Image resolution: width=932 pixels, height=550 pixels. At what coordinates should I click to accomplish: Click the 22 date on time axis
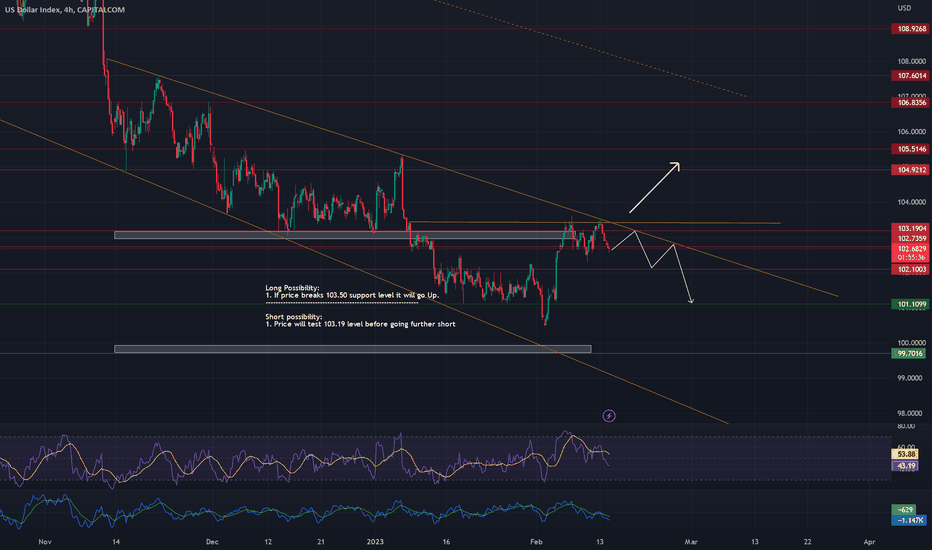pyautogui.click(x=807, y=542)
